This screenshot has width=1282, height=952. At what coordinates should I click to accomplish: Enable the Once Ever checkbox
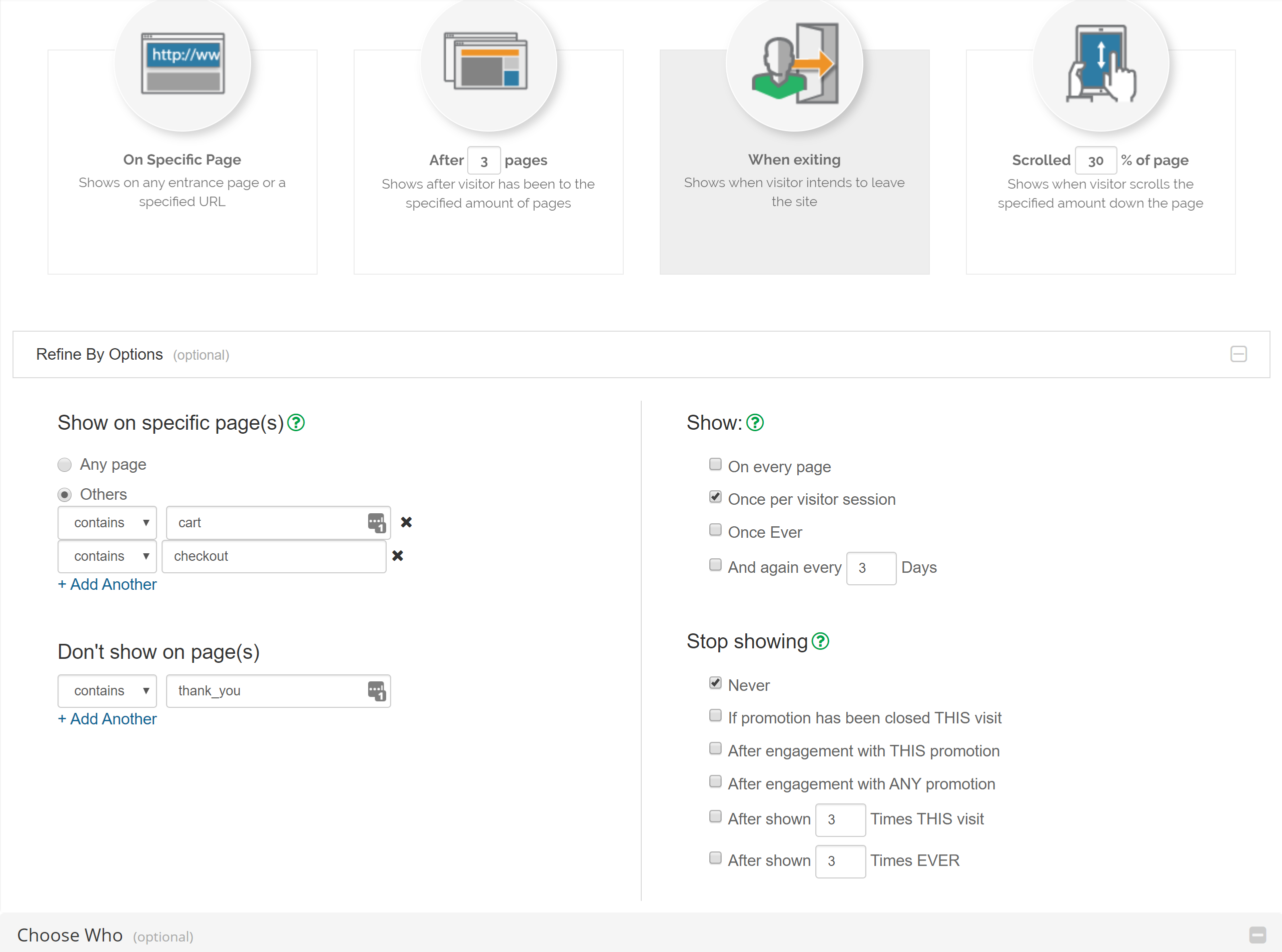point(715,530)
